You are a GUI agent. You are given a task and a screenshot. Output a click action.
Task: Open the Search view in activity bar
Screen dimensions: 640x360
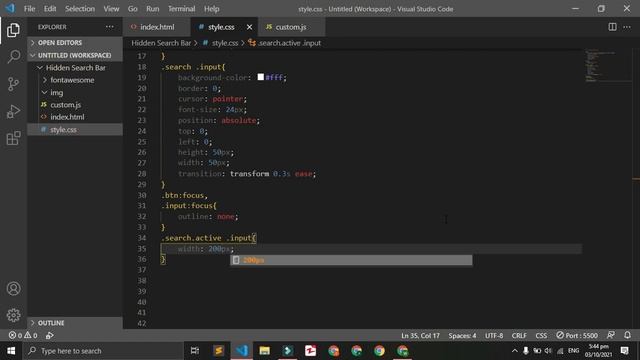click(13, 56)
